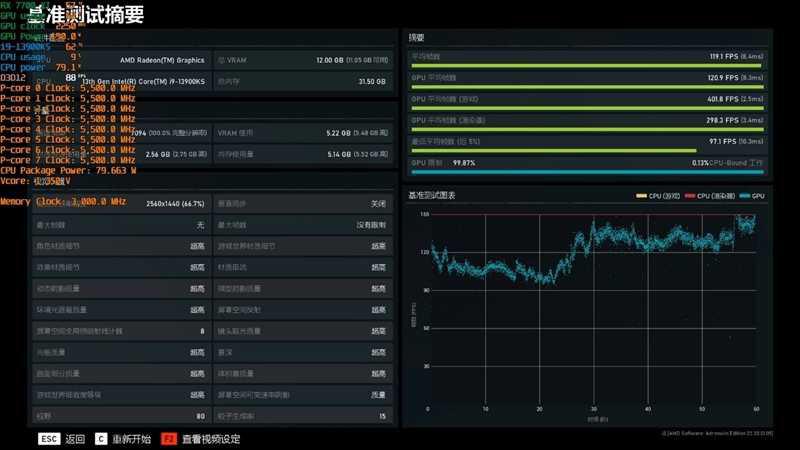The height and width of the screenshot is (450, 800).
Task: Click the 2560x1440 (66.7%) resolution row
Action: tap(120, 203)
